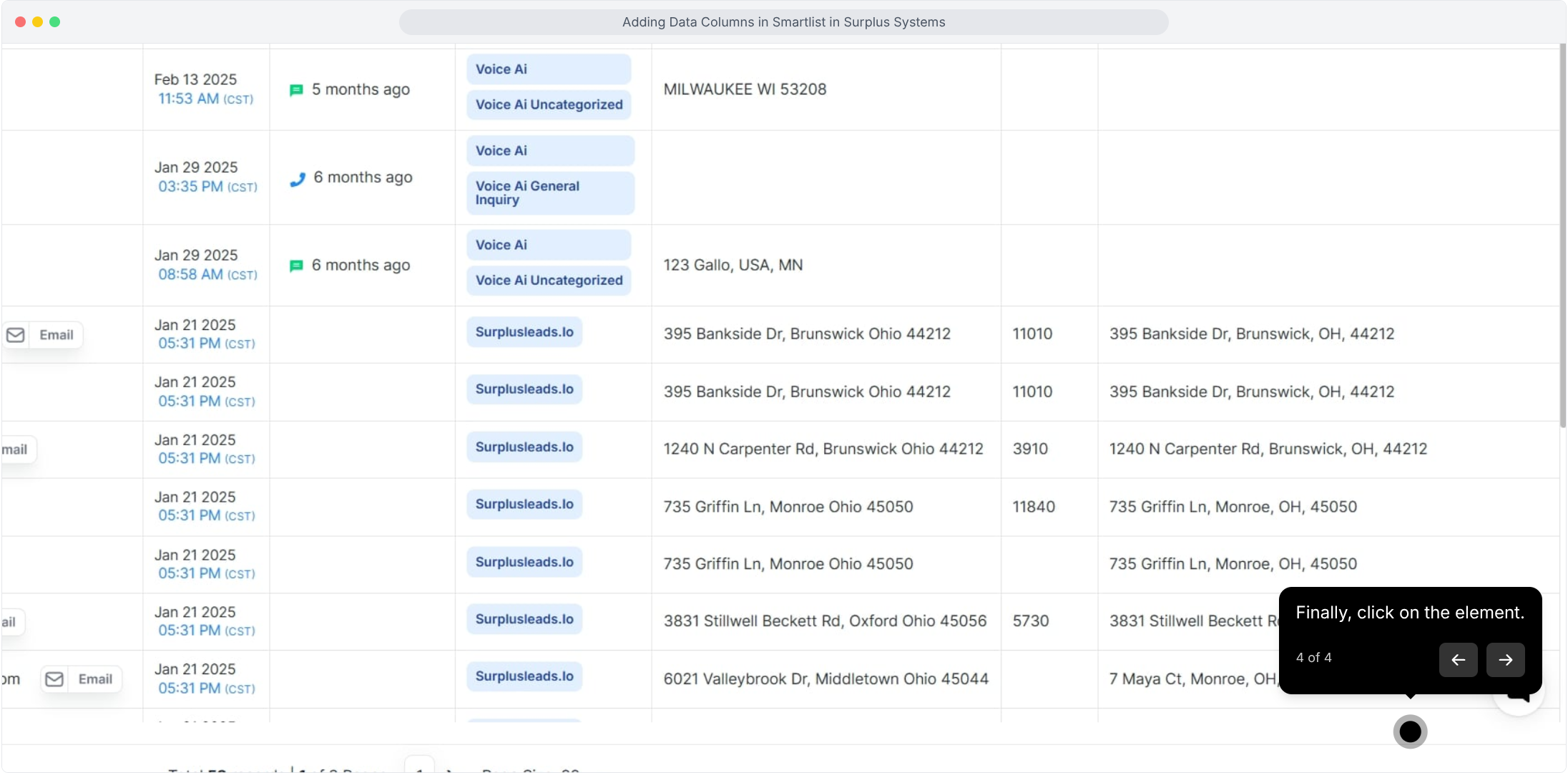1568x773 pixels.
Task: Click the title bar text field
Action: (783, 22)
